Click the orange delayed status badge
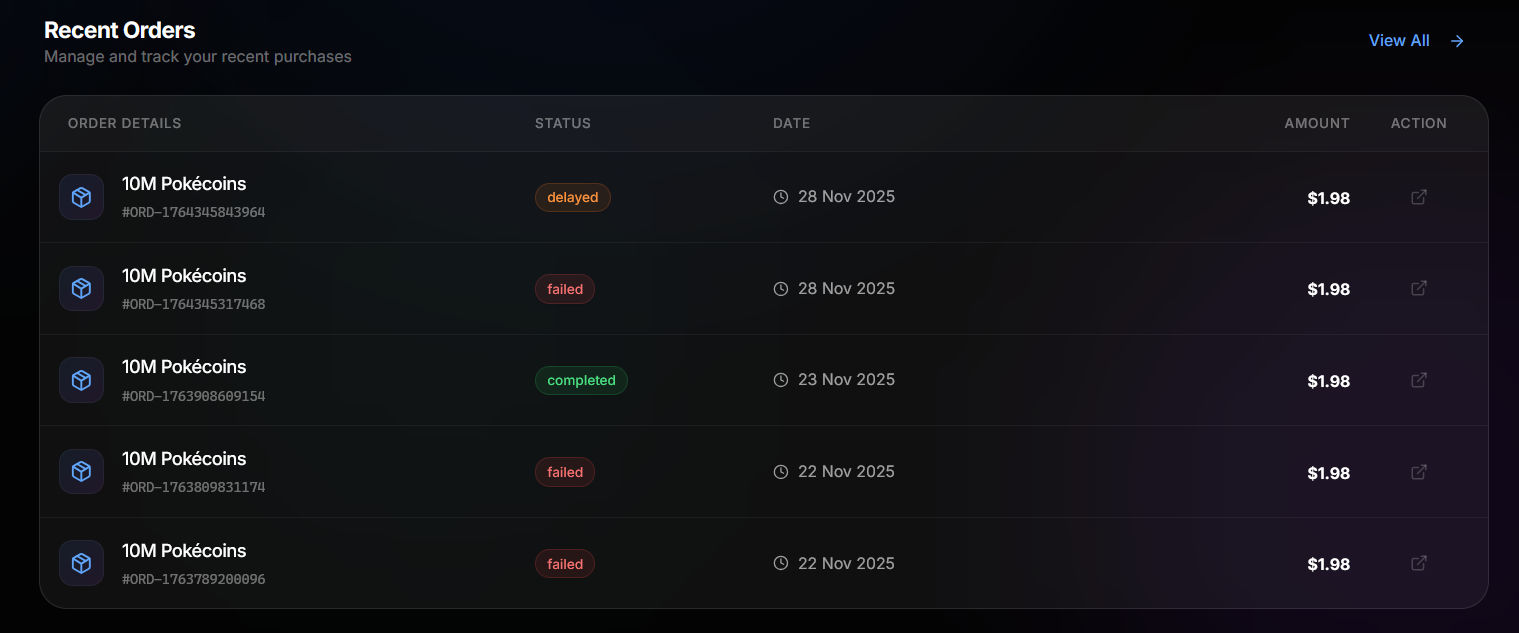Screen dimensions: 1519x633 [572, 198]
